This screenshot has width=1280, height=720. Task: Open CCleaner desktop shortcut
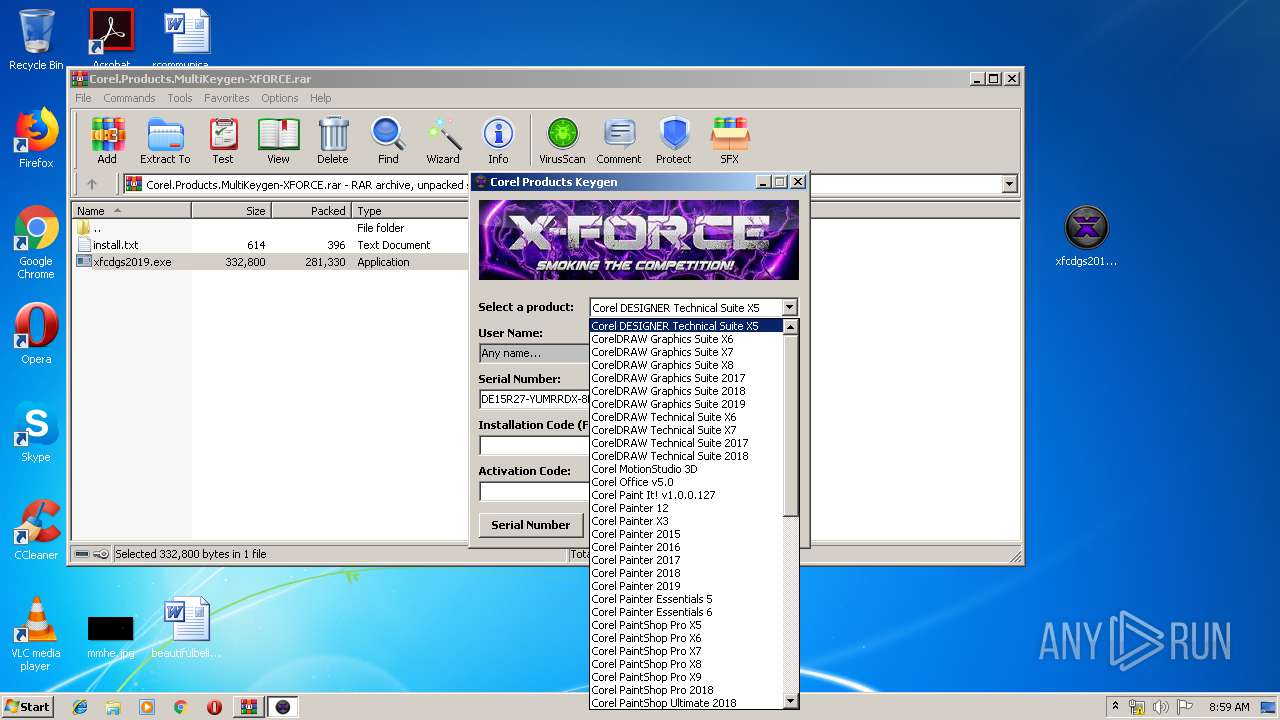coord(36,530)
